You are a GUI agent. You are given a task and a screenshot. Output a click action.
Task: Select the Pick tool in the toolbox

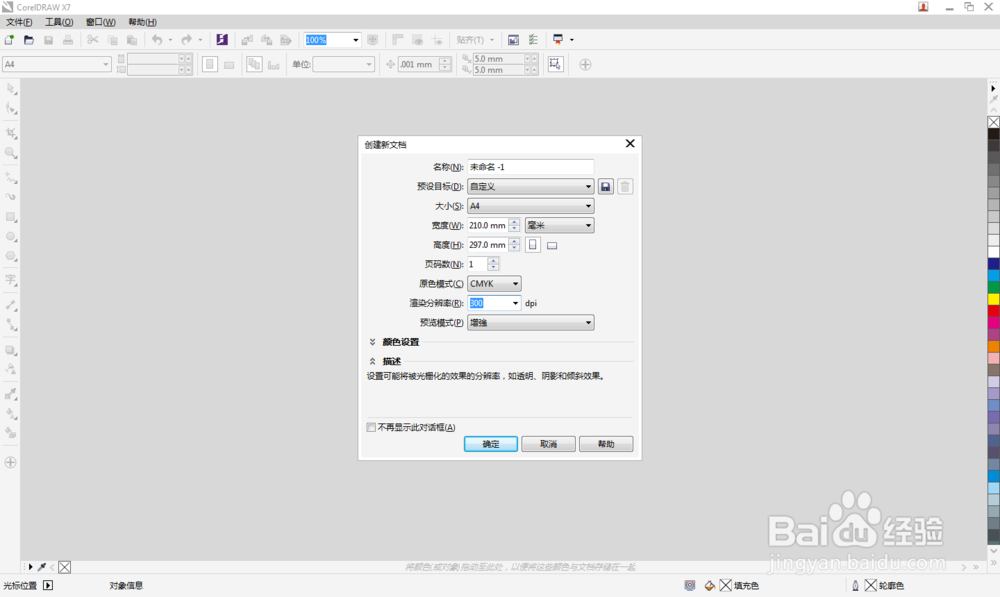click(x=11, y=89)
